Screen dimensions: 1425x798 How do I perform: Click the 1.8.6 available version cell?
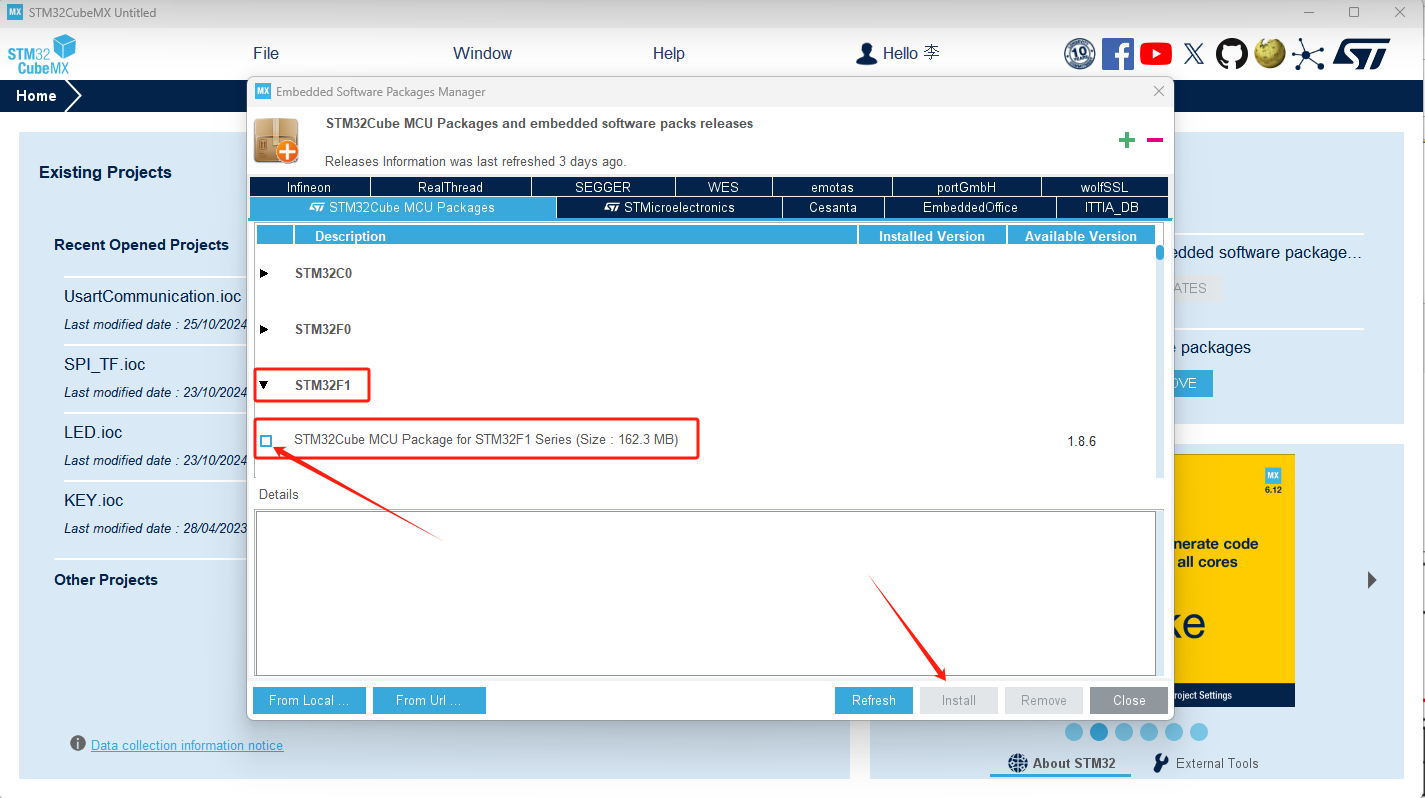click(1082, 441)
